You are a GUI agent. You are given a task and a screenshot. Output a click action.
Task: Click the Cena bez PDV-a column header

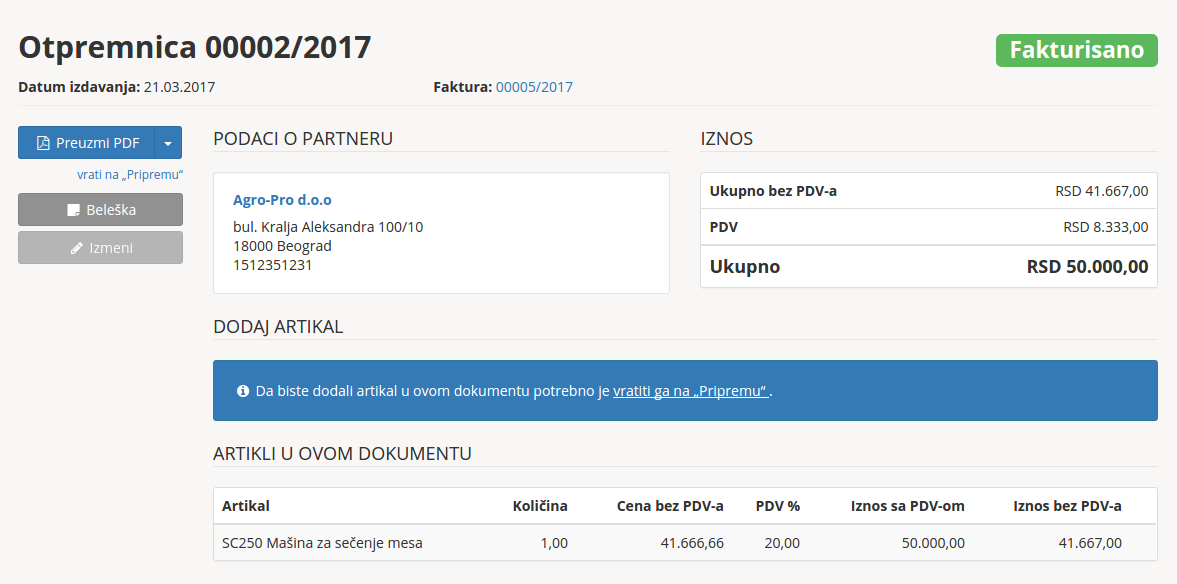tap(670, 506)
